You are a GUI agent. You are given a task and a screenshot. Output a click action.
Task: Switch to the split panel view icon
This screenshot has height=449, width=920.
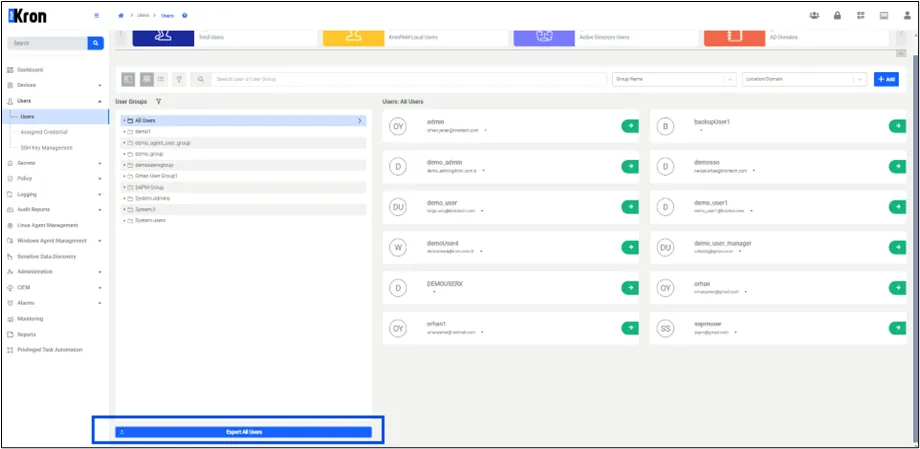[128, 79]
